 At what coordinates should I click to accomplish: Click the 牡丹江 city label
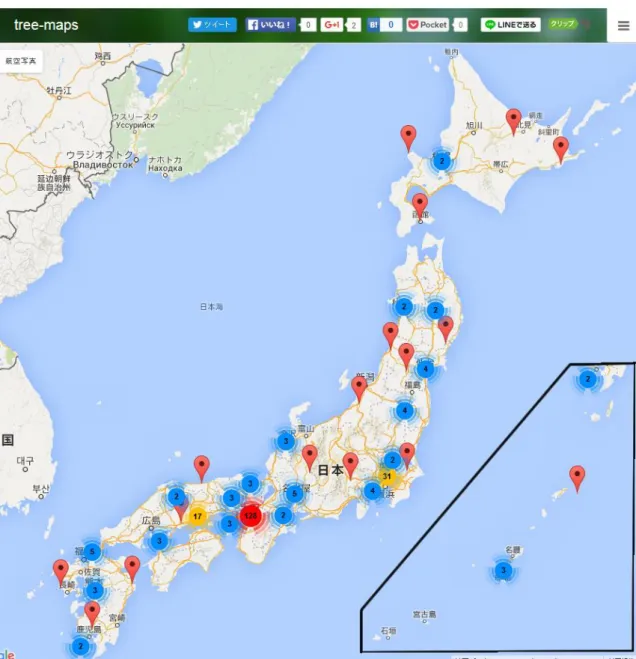pos(59,90)
